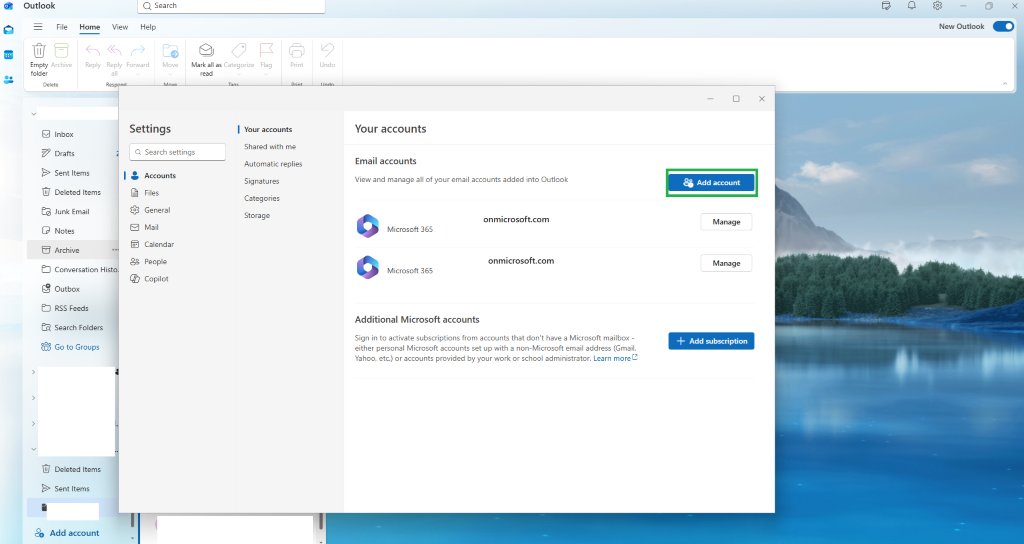Toggle the New Outlook switch

tap(1002, 27)
